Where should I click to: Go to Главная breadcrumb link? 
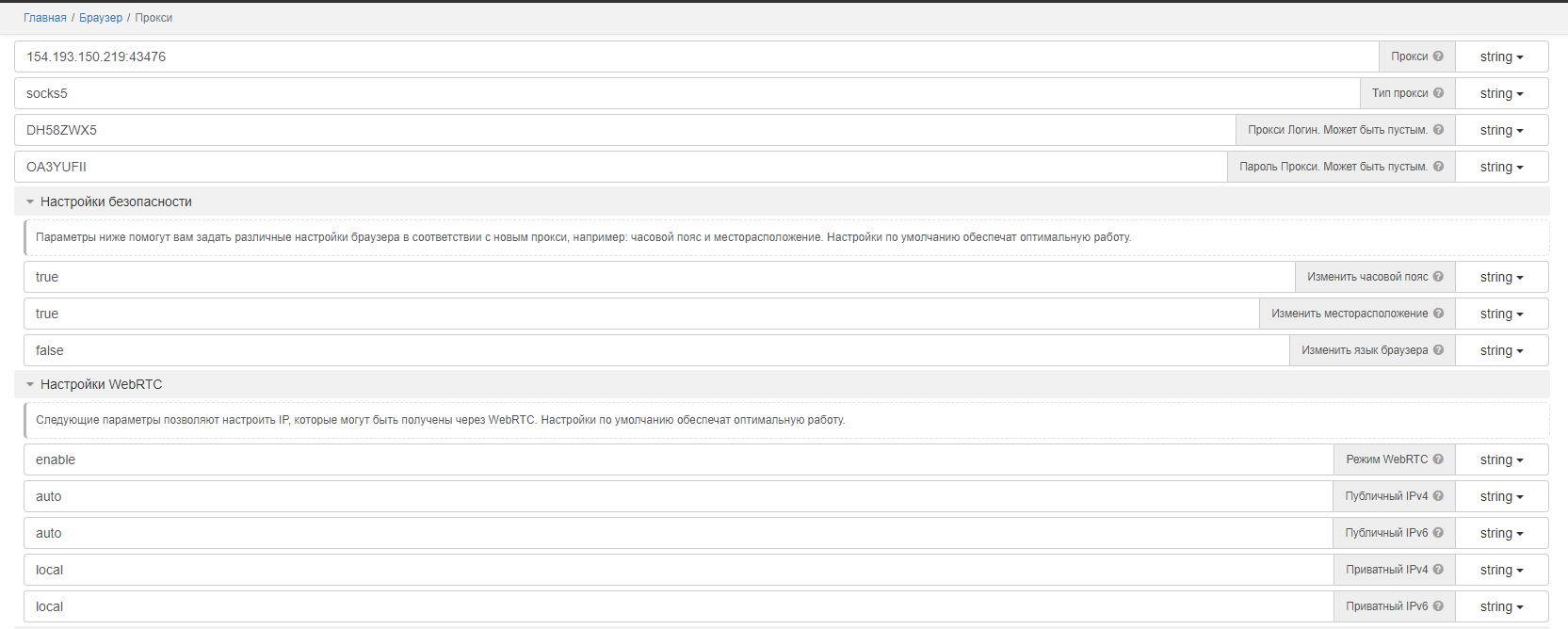pyautogui.click(x=45, y=18)
